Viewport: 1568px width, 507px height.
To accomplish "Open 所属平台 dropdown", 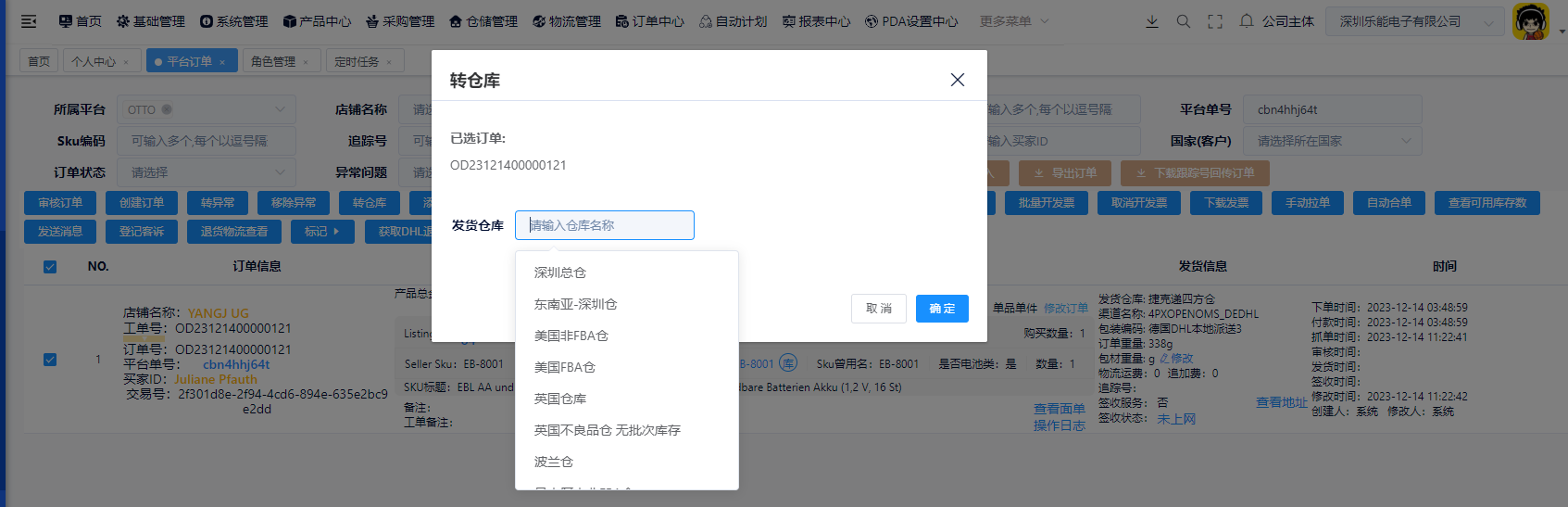I will [206, 109].
